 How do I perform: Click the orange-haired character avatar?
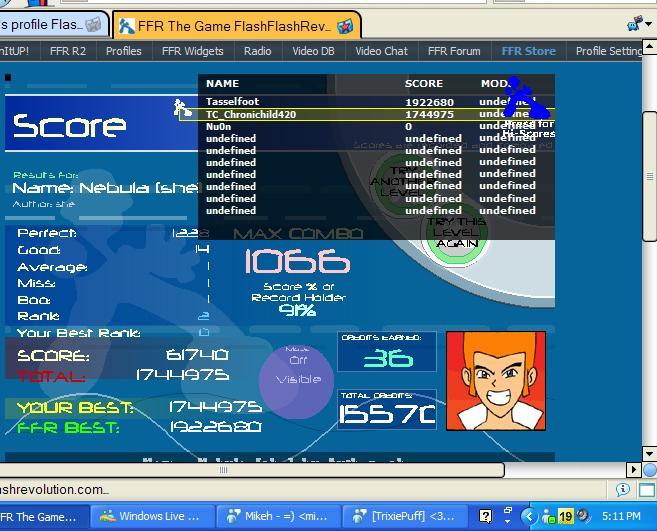tap(496, 381)
